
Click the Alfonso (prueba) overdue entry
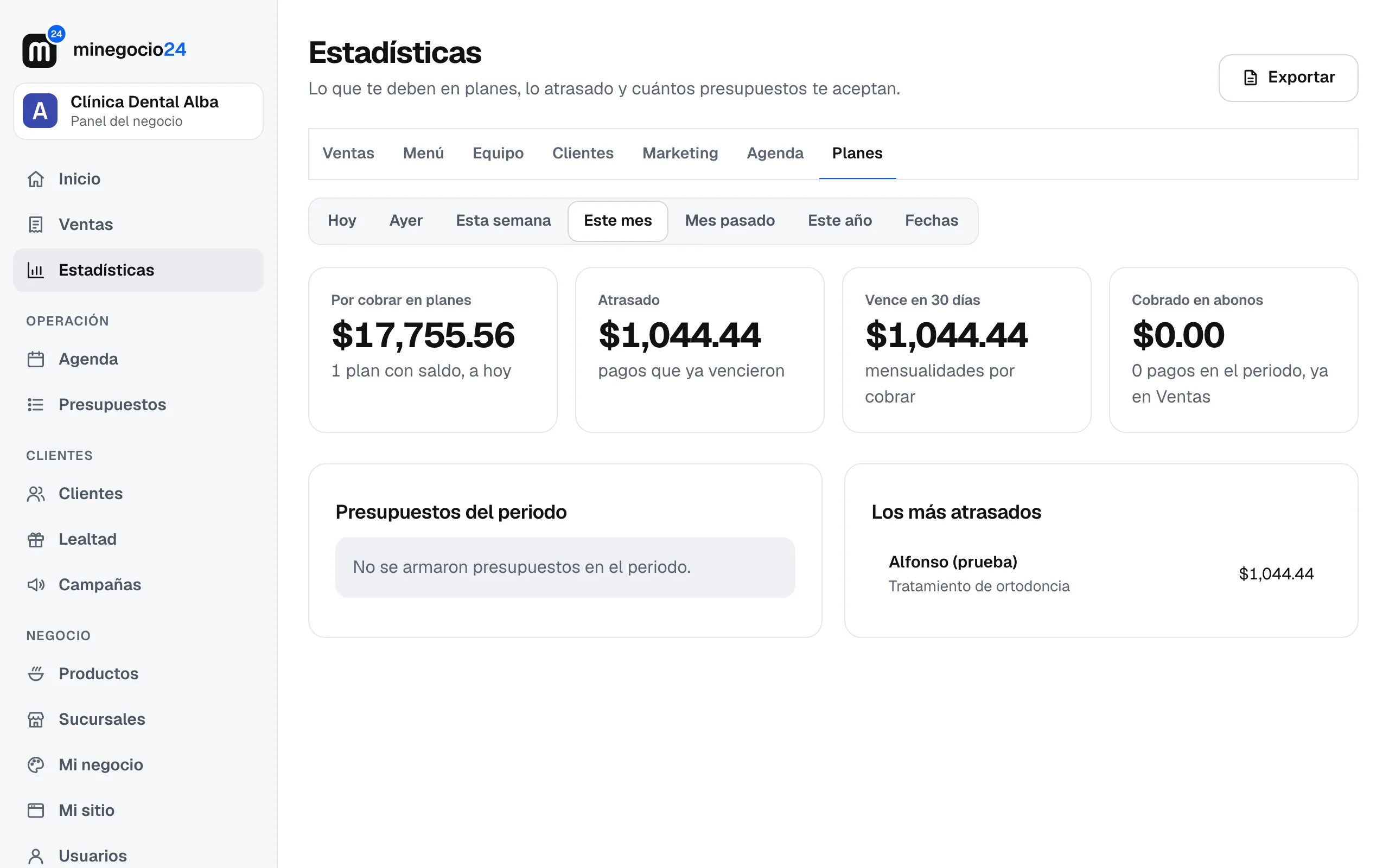pyautogui.click(x=1101, y=573)
